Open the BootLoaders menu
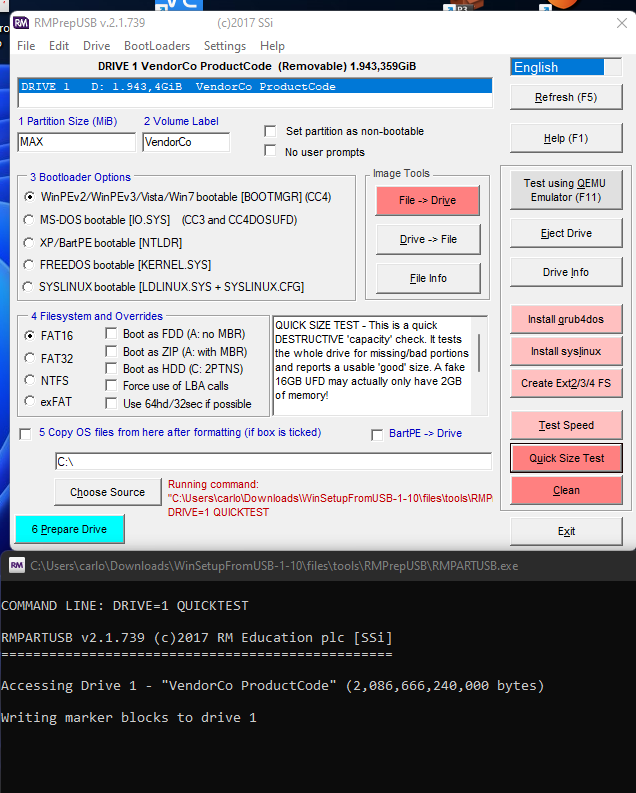Image resolution: width=636 pixels, height=793 pixels. click(157, 46)
